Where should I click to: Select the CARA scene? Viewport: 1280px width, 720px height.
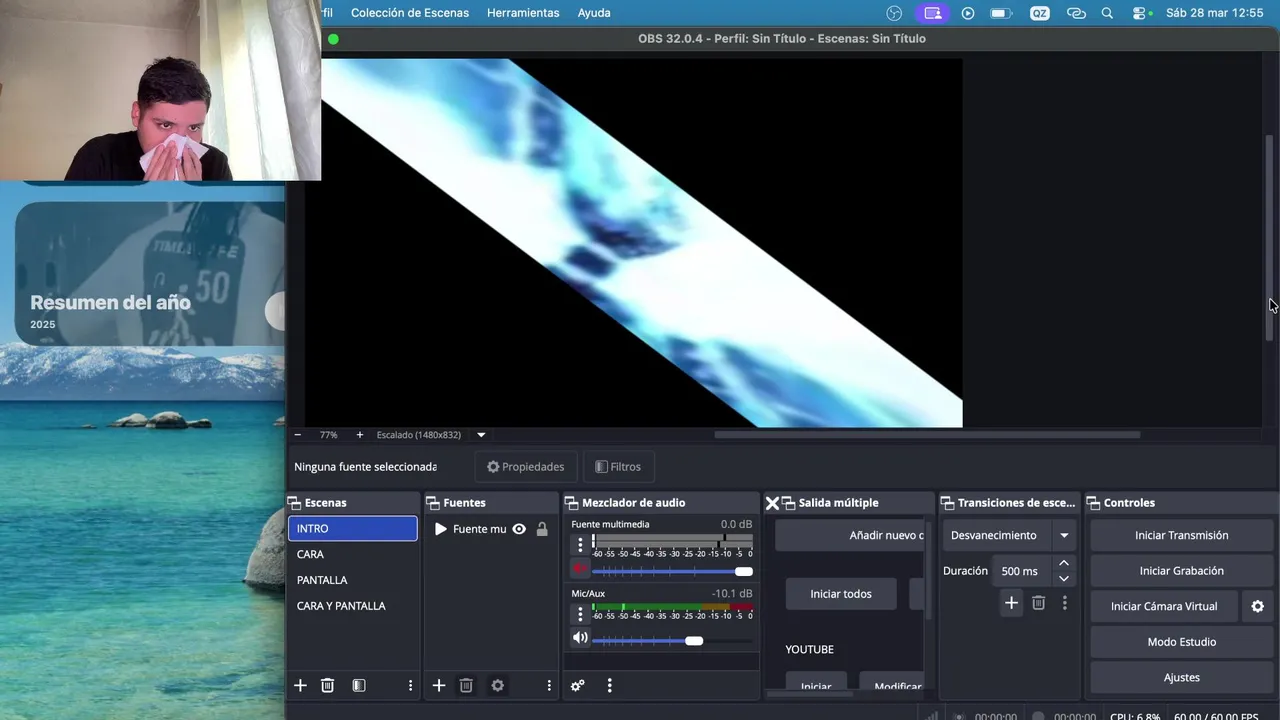pyautogui.click(x=353, y=554)
